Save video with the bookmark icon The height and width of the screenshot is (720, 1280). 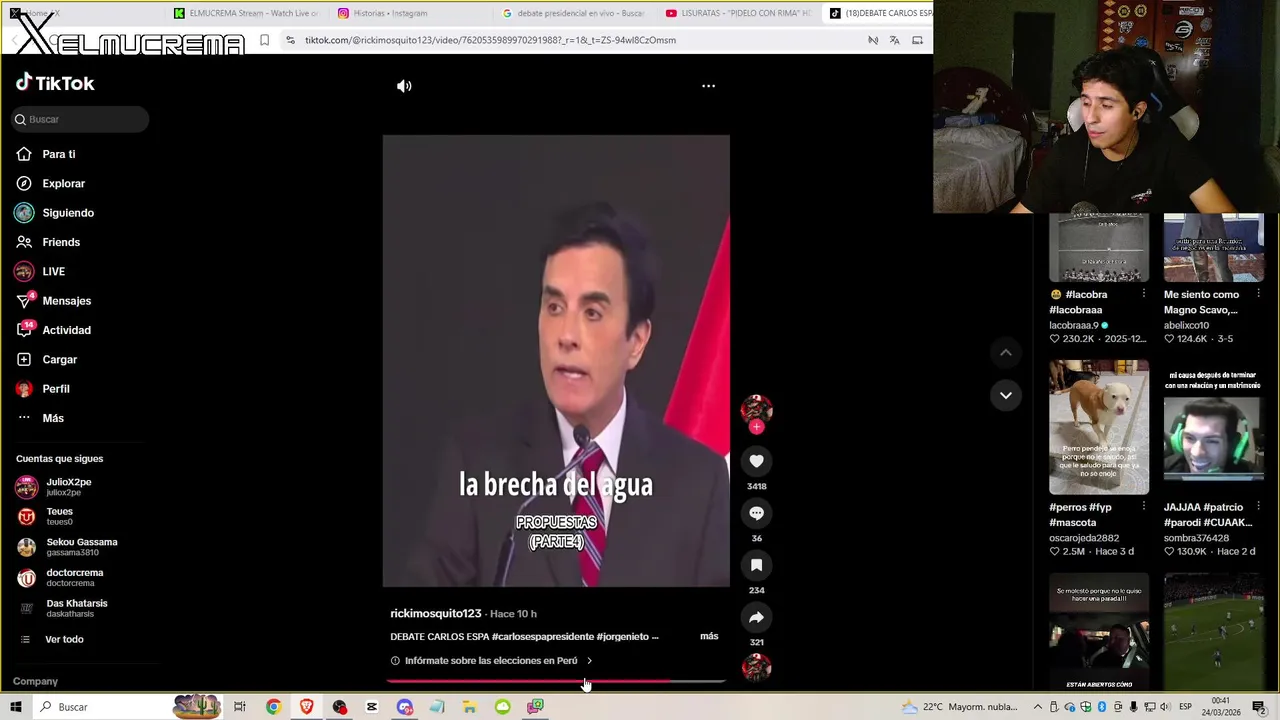tap(756, 565)
